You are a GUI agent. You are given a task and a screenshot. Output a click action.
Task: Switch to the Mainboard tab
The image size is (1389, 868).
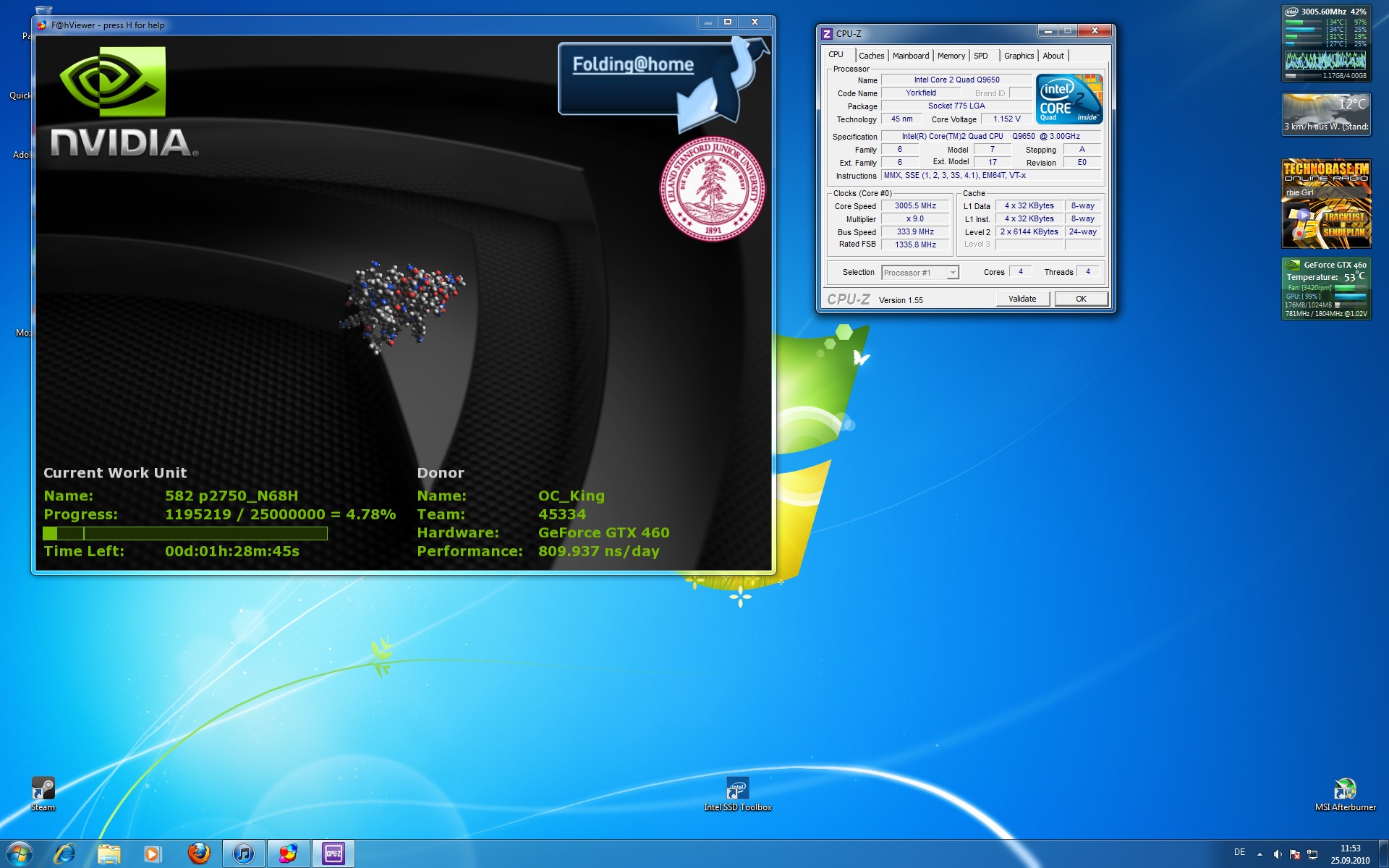tap(910, 56)
